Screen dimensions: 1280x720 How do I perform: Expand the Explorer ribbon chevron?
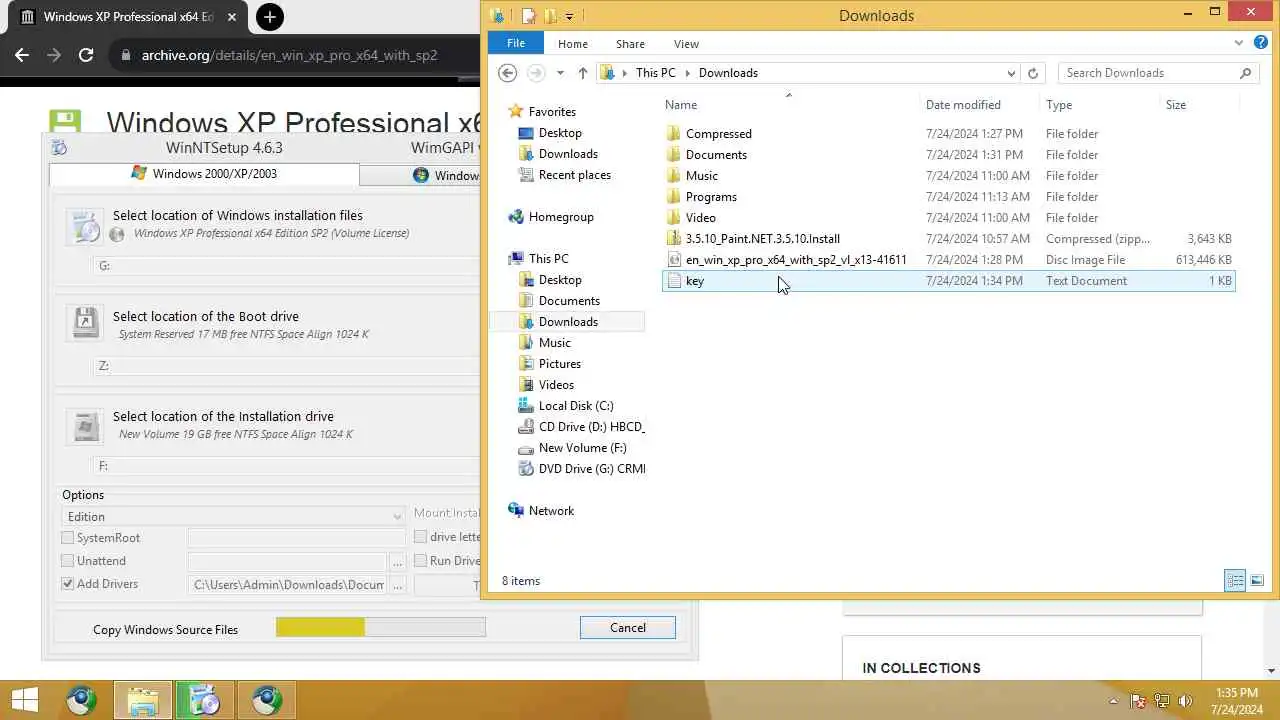1239,43
